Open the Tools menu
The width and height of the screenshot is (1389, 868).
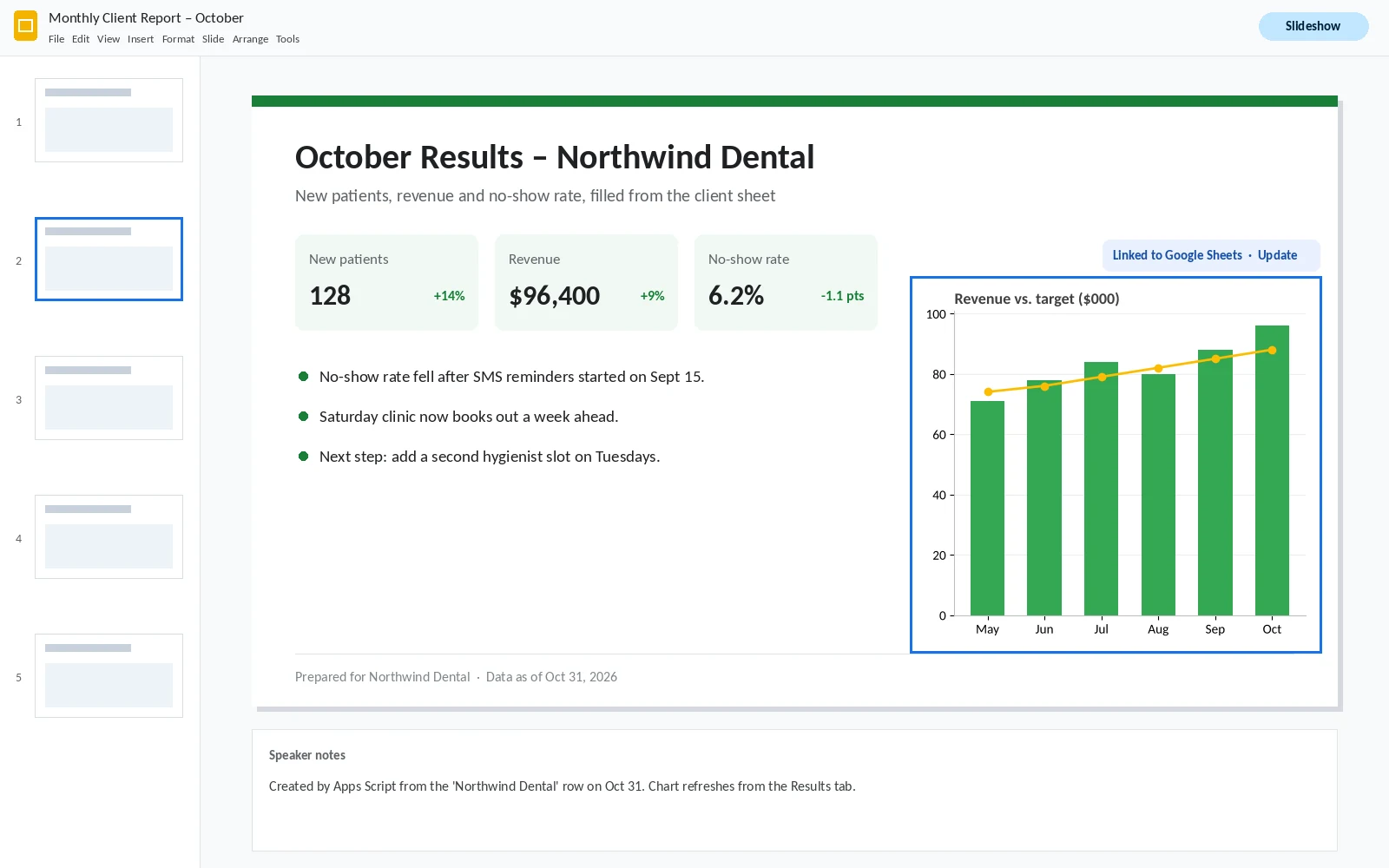coord(287,39)
